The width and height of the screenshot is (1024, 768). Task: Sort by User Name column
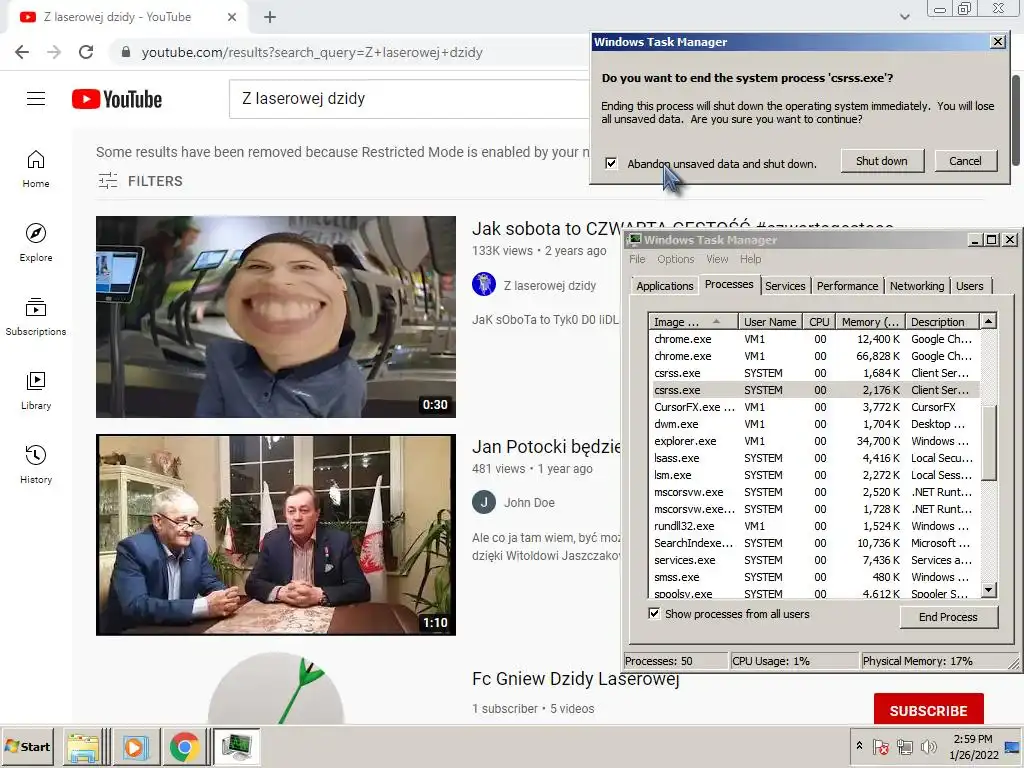[x=770, y=321]
